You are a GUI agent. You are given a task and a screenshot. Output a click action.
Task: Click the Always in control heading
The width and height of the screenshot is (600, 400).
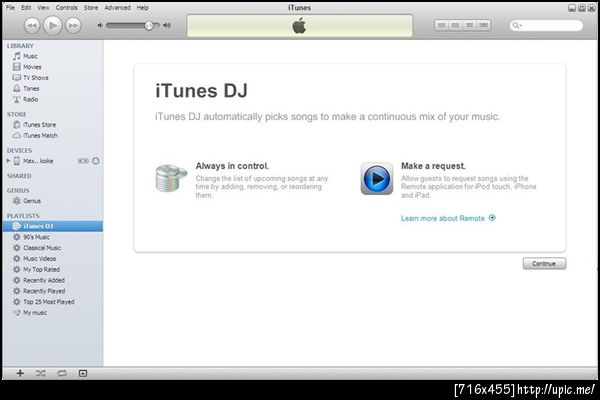click(x=232, y=166)
